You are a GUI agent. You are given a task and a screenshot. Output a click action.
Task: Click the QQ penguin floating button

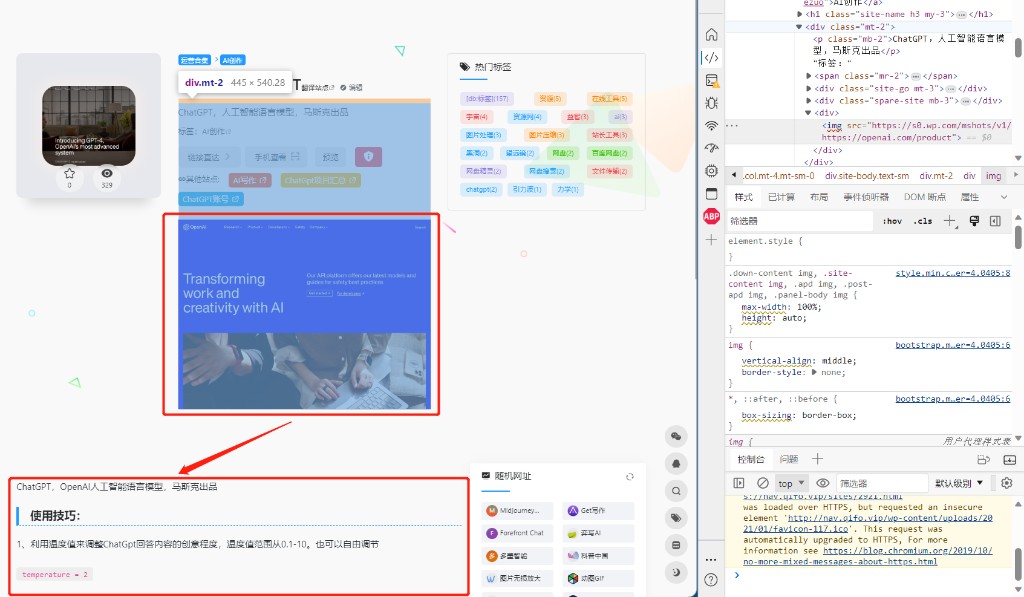tap(676, 464)
